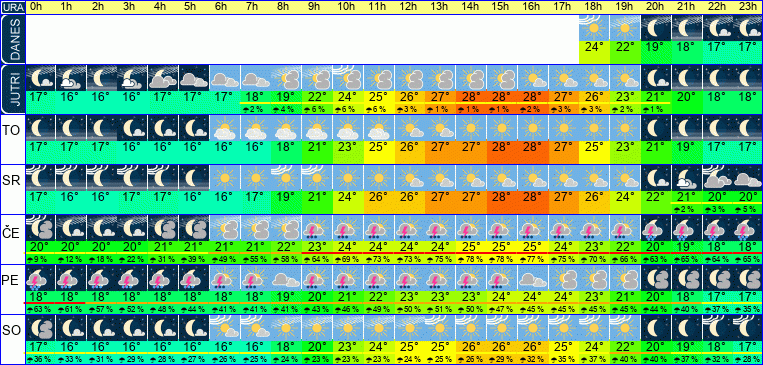Click the SO day label
The image size is (763, 365).
point(11,330)
